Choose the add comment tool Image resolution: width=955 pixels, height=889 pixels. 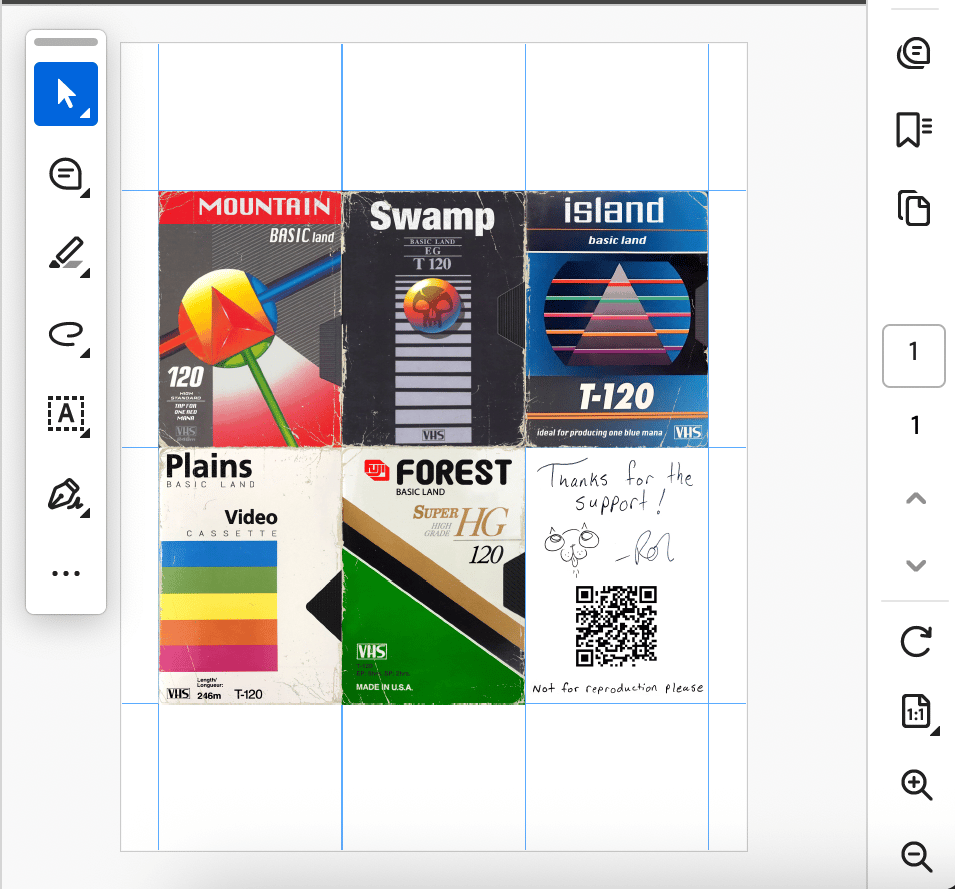pos(66,175)
